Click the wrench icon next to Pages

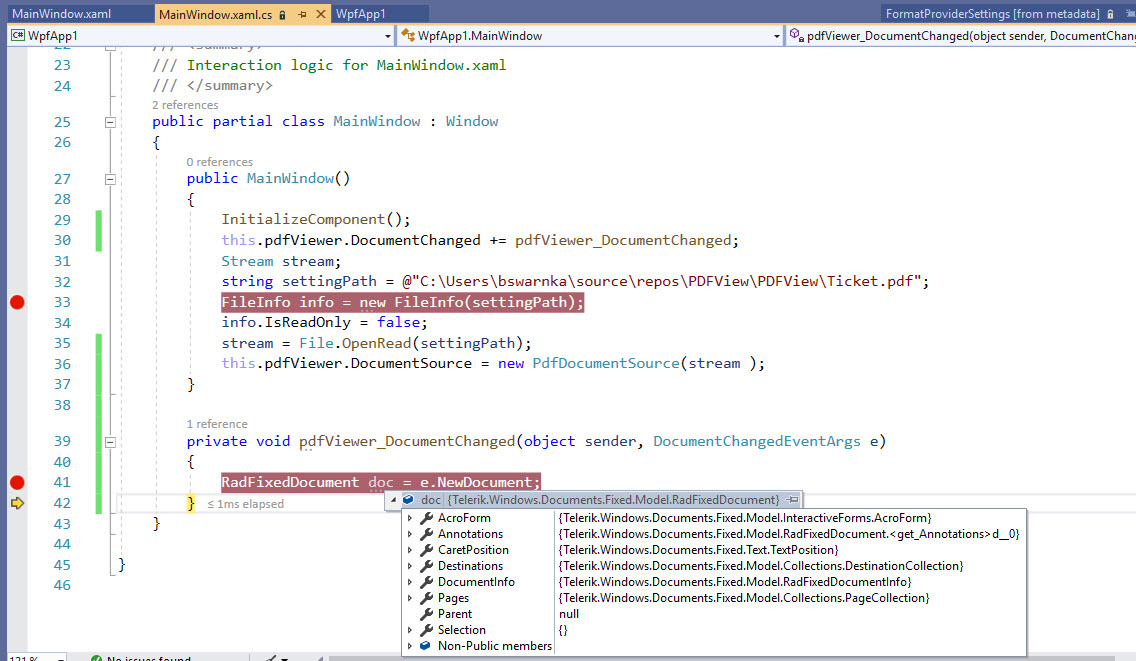click(x=427, y=598)
